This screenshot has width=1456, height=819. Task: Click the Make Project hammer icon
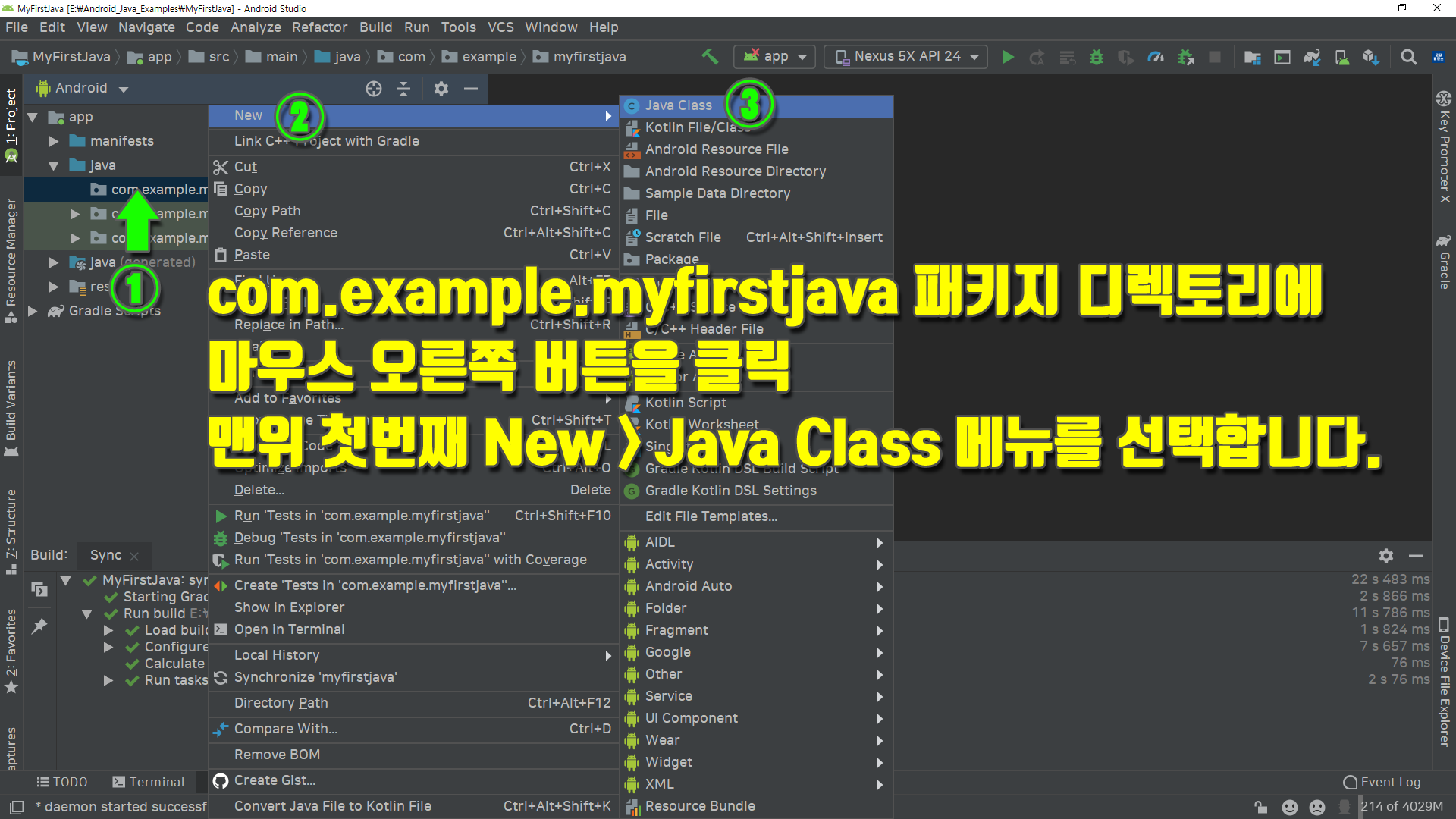(710, 57)
